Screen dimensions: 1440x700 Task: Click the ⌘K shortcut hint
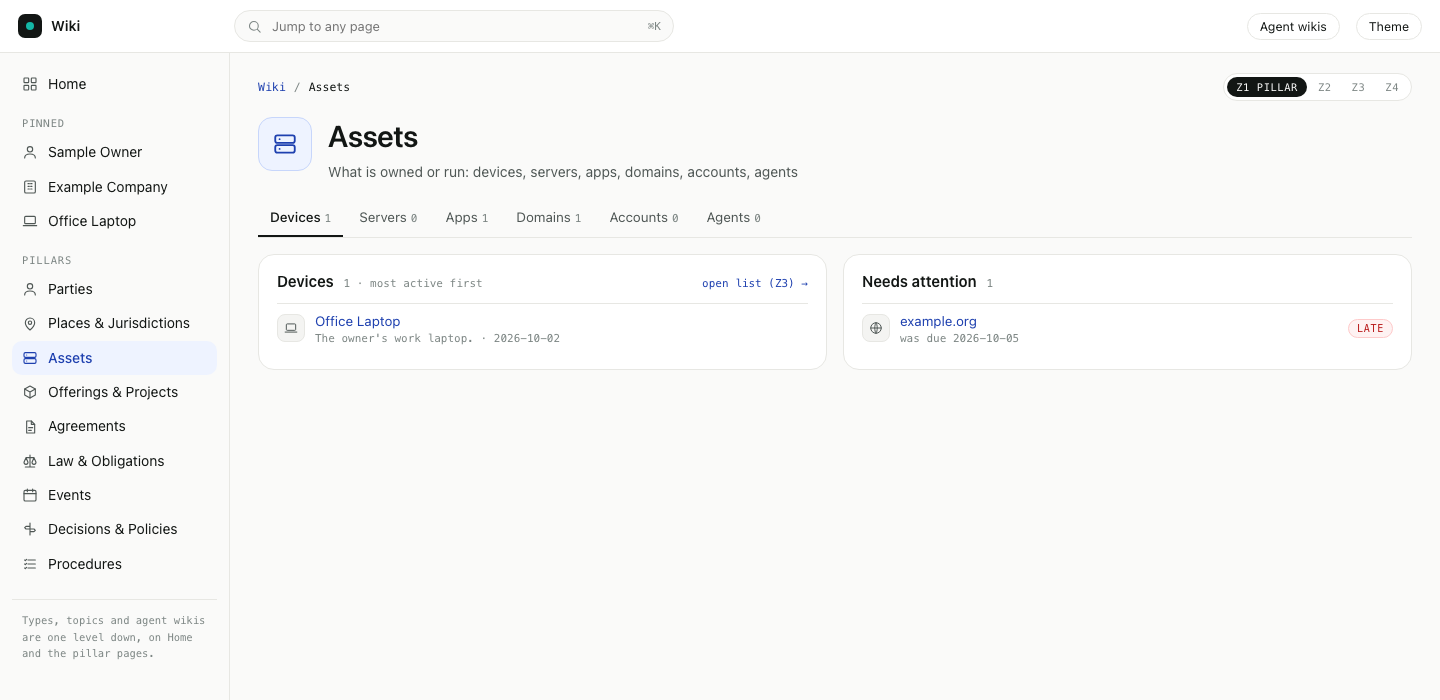click(x=654, y=27)
